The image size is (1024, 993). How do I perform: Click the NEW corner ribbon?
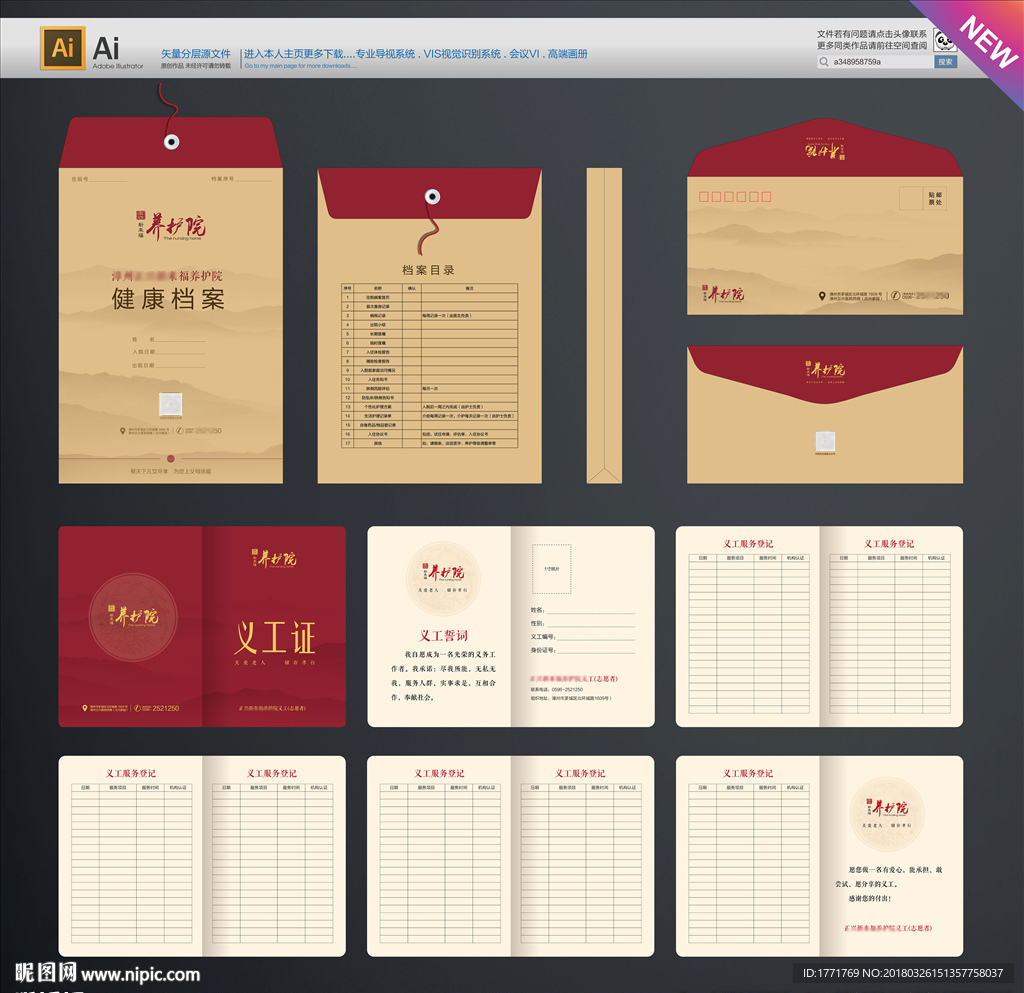989,42
